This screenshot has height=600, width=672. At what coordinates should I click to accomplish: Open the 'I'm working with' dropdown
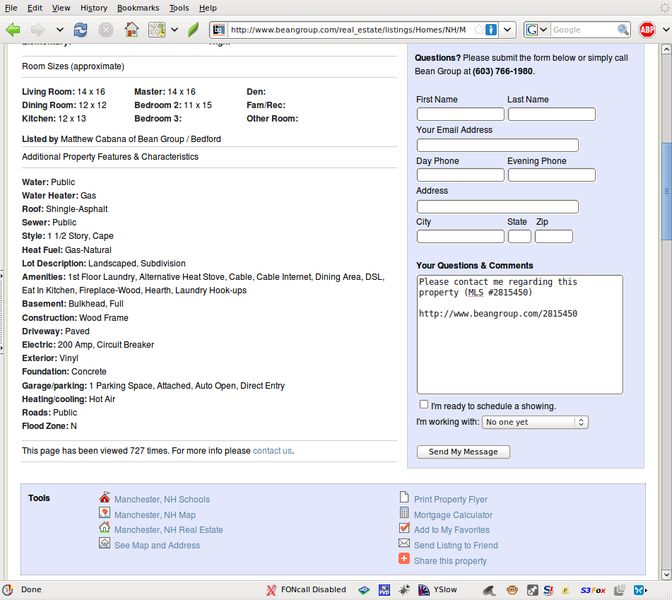tap(535, 423)
